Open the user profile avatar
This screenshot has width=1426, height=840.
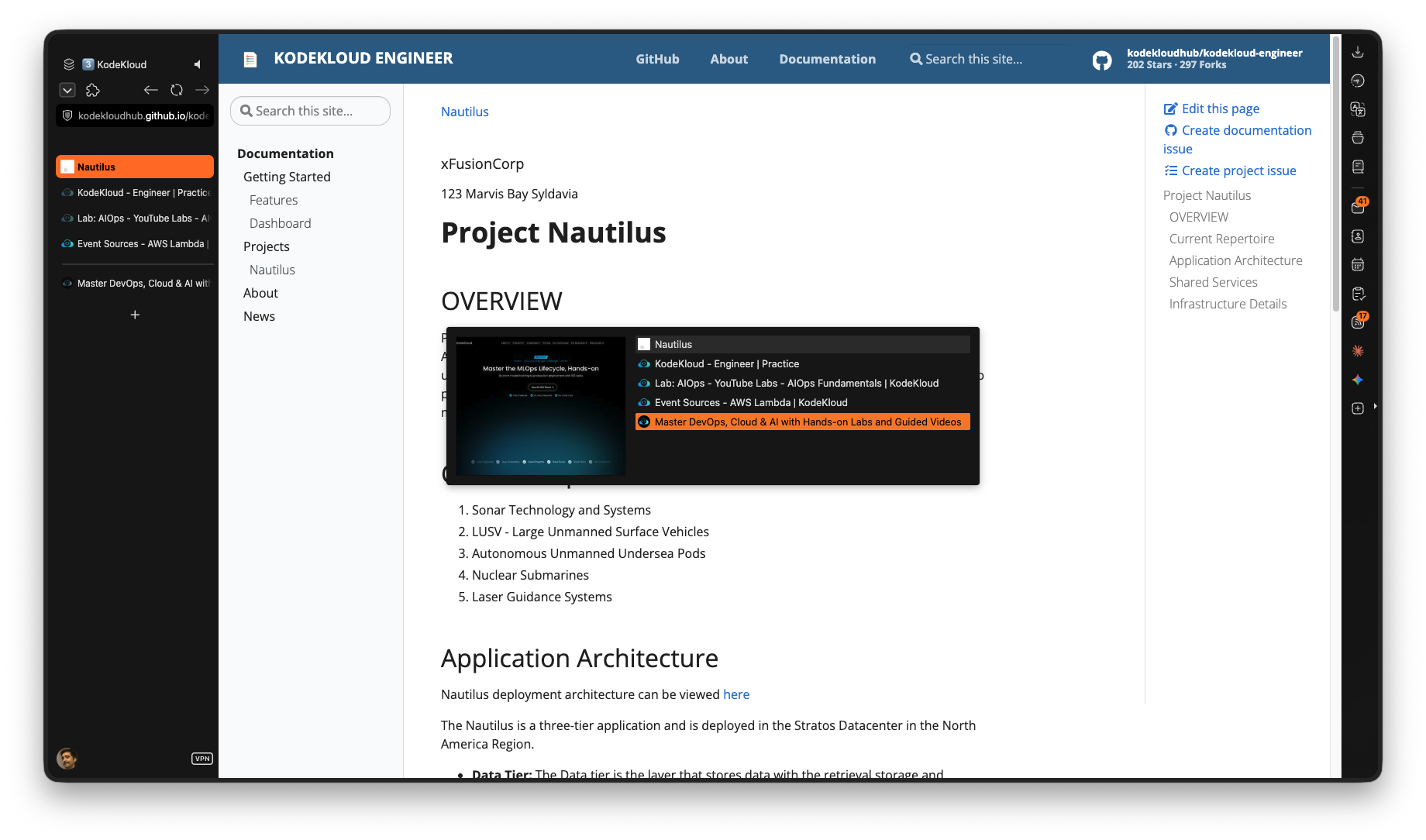(x=67, y=759)
